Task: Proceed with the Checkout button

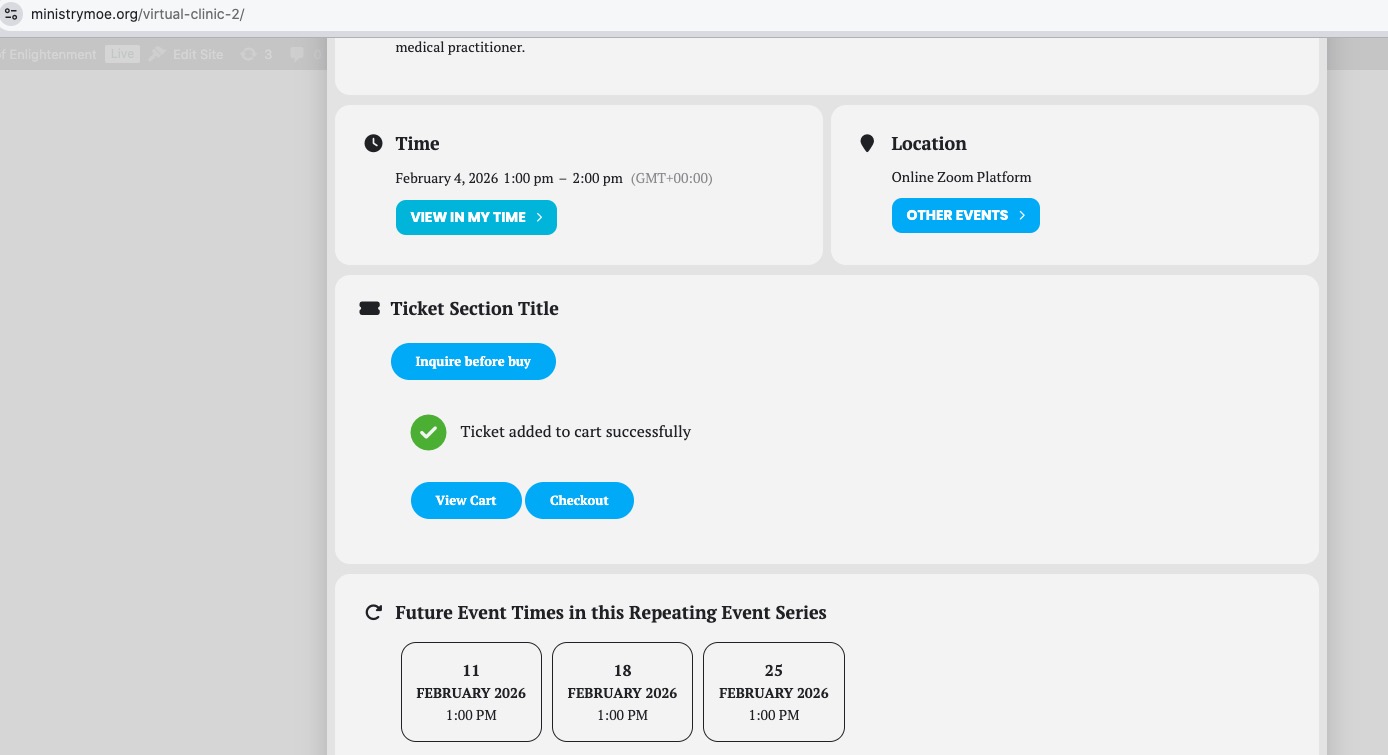Action: pos(579,500)
